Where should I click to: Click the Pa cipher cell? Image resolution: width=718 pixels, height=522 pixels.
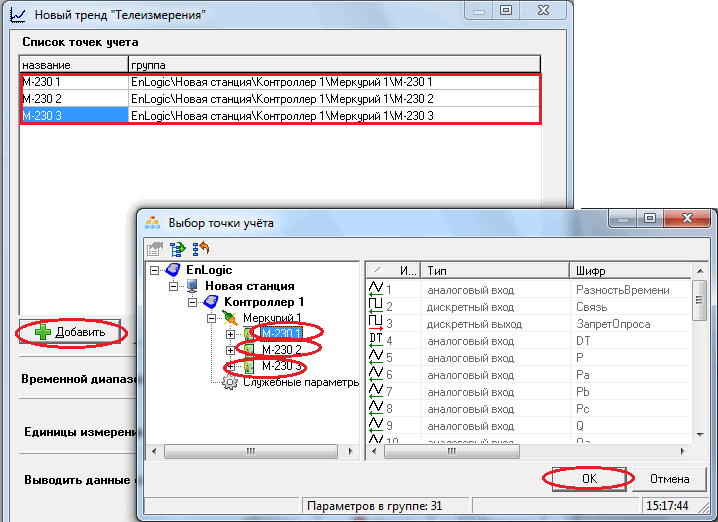(582, 375)
